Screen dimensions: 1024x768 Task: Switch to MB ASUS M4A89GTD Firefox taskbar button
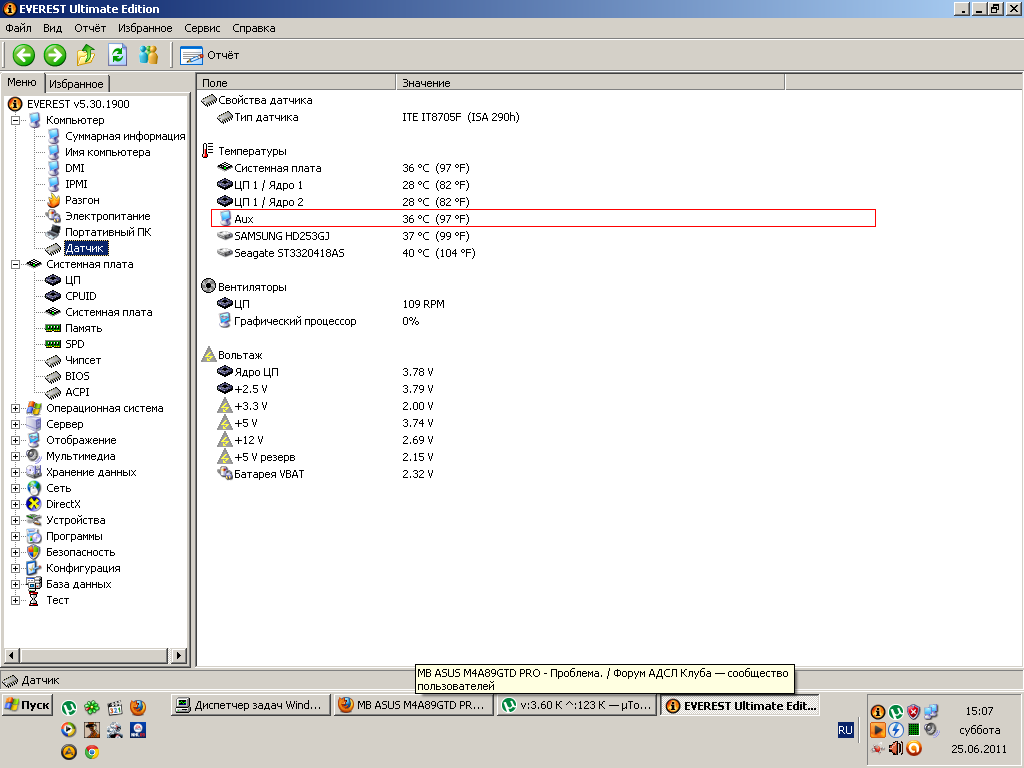(413, 705)
